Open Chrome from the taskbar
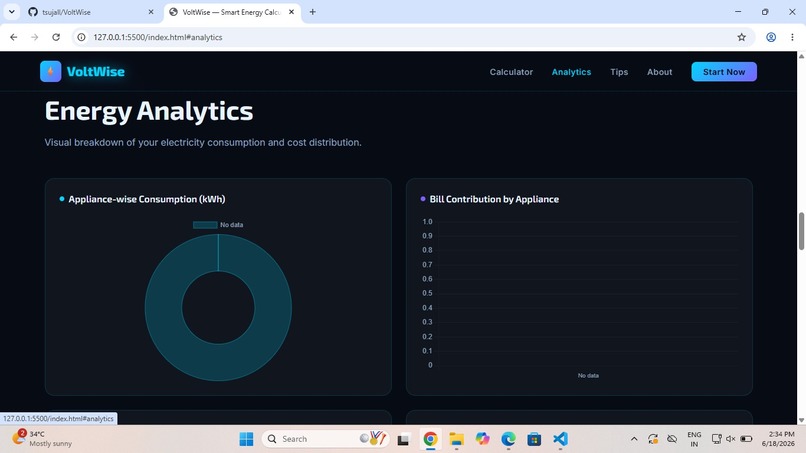The height and width of the screenshot is (453, 806). pos(430,439)
